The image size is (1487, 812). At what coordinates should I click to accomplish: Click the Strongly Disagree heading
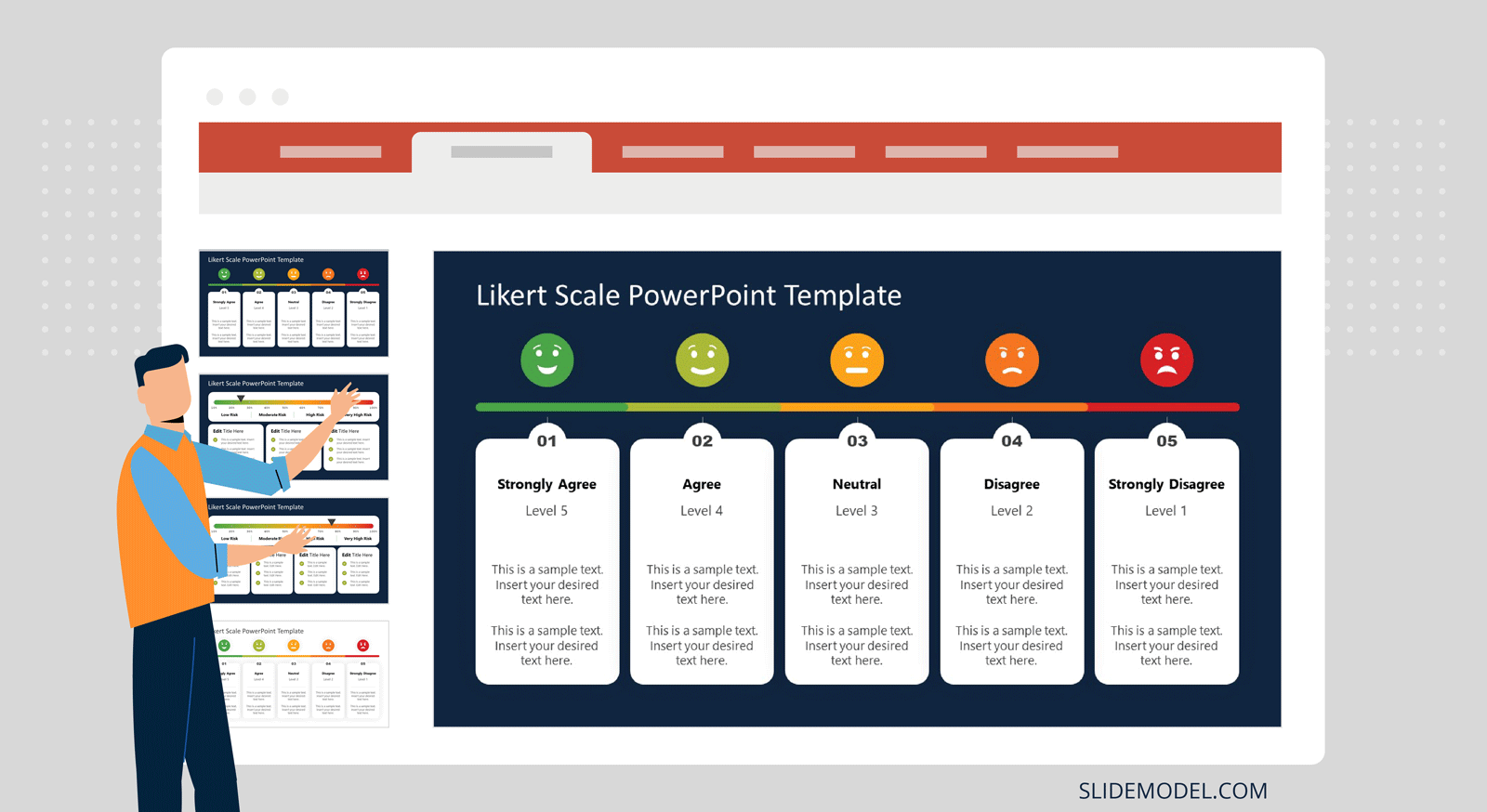pos(1166,484)
